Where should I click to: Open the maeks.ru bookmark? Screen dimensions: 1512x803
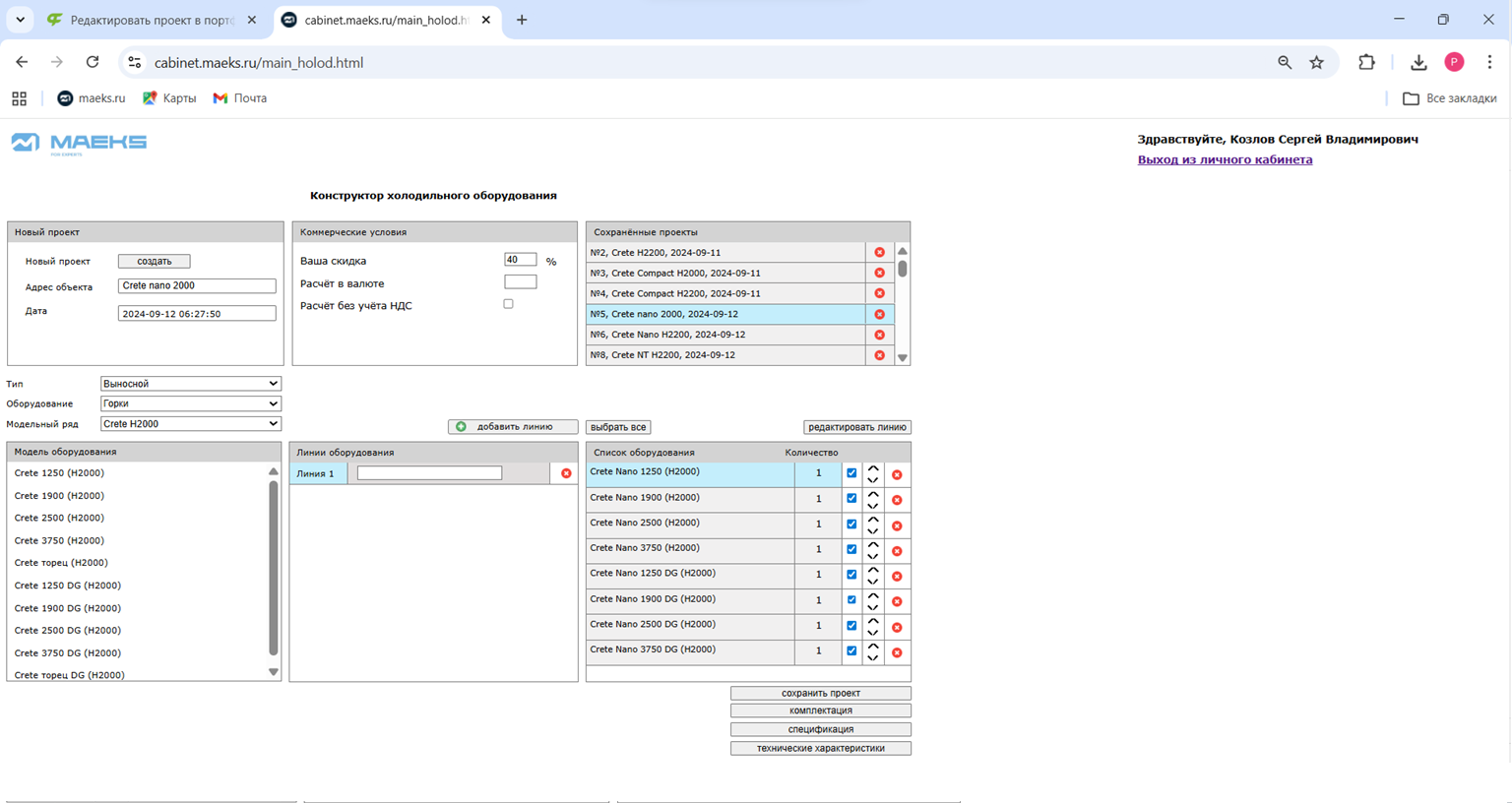92,98
